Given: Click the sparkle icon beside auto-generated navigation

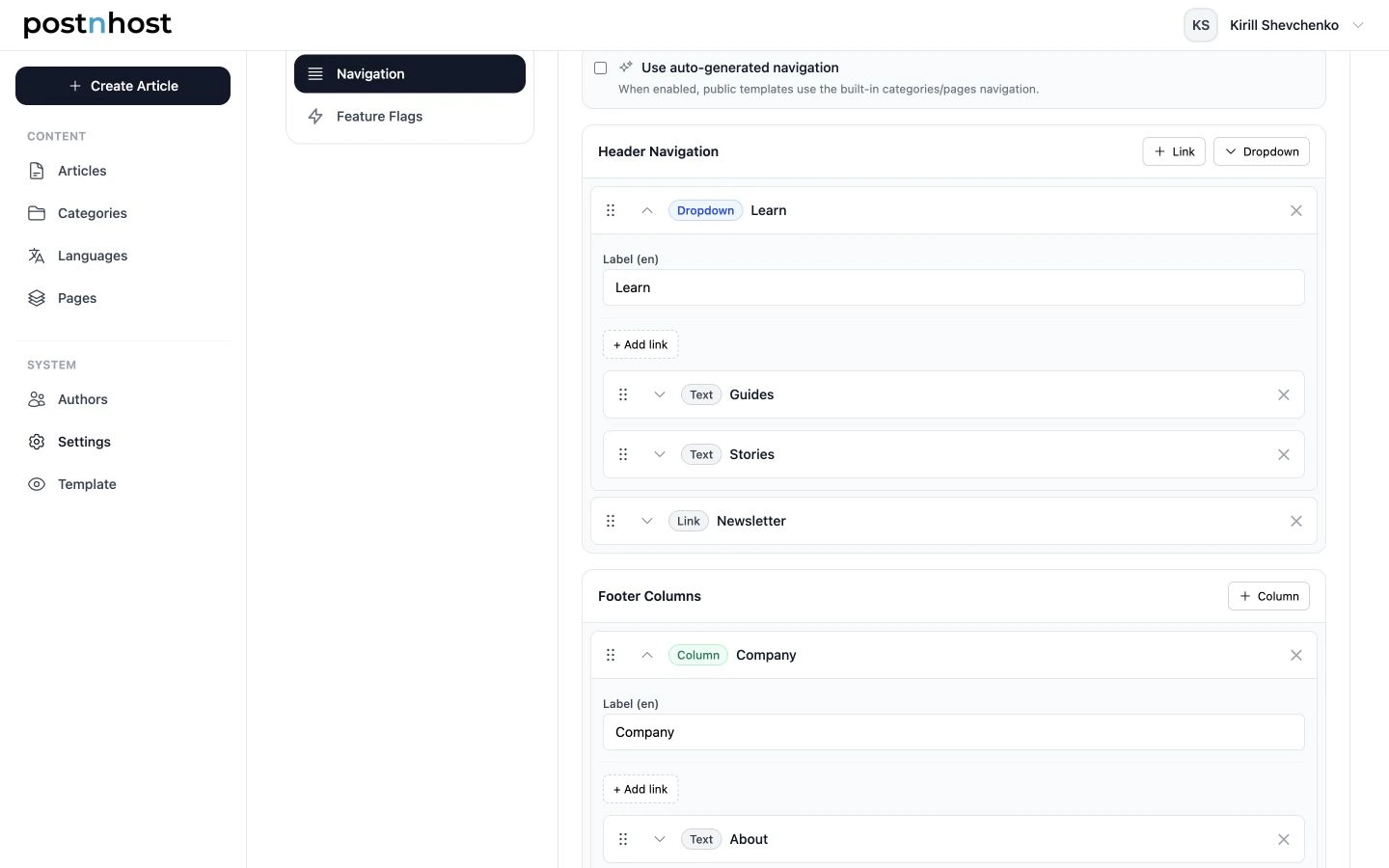Looking at the screenshot, I should (x=626, y=68).
